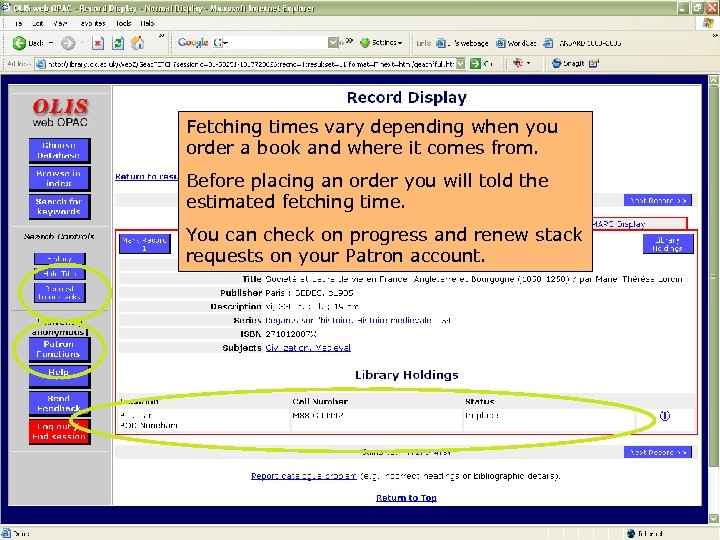Open the Back button history dropdown arrow
Viewport: 720px width, 540px height.
point(51,43)
